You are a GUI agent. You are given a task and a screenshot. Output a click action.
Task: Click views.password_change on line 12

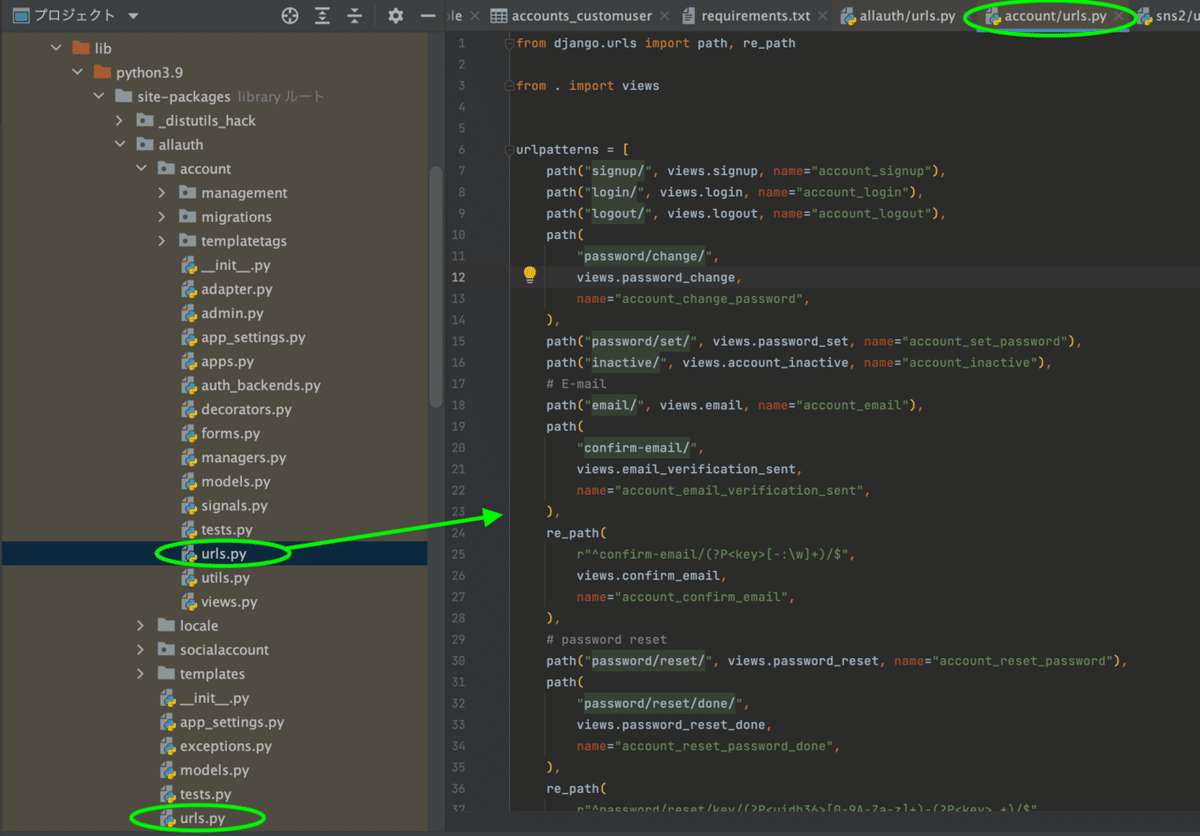658,277
